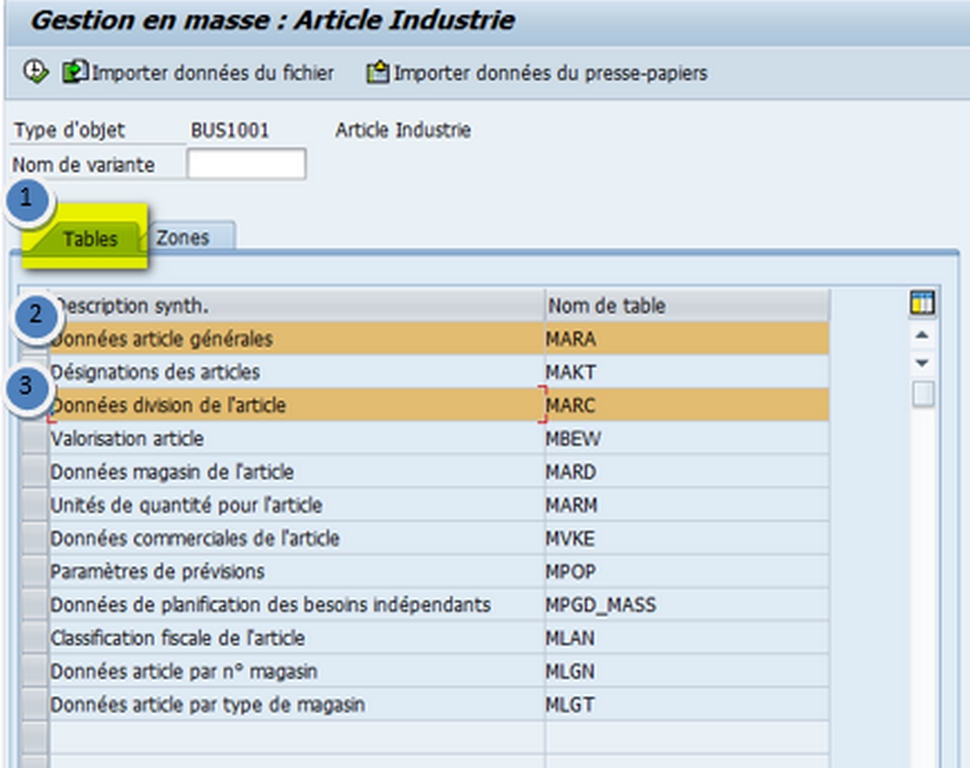Toggle the row selector beside Valorisation article
Screen dimensions: 970x768
coord(36,438)
